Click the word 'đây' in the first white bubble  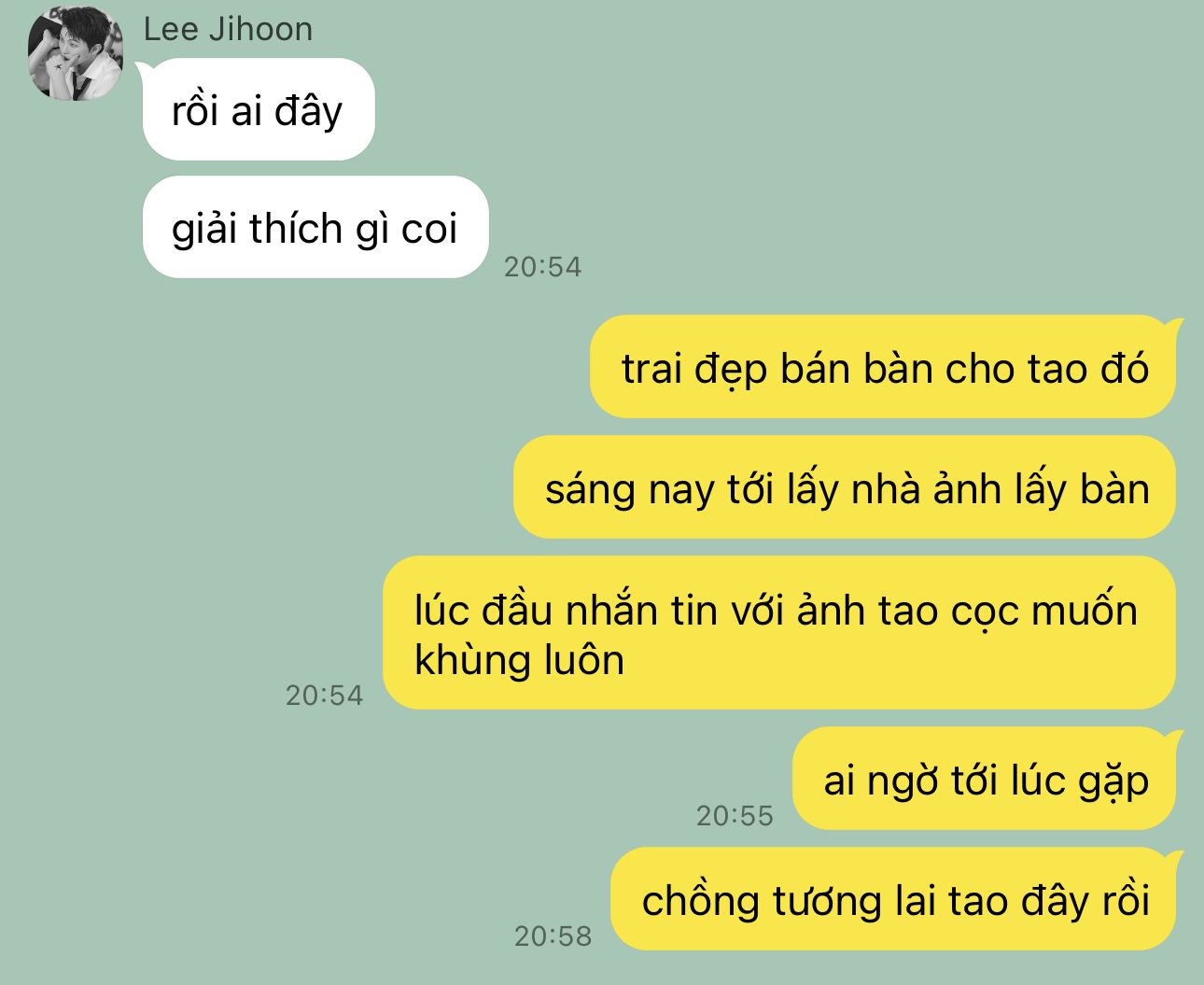(x=309, y=112)
